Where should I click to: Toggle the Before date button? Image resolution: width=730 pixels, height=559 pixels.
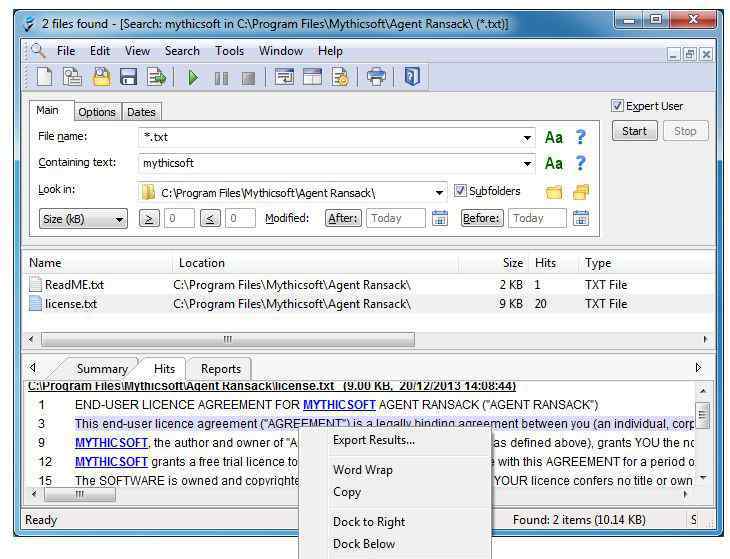click(482, 218)
